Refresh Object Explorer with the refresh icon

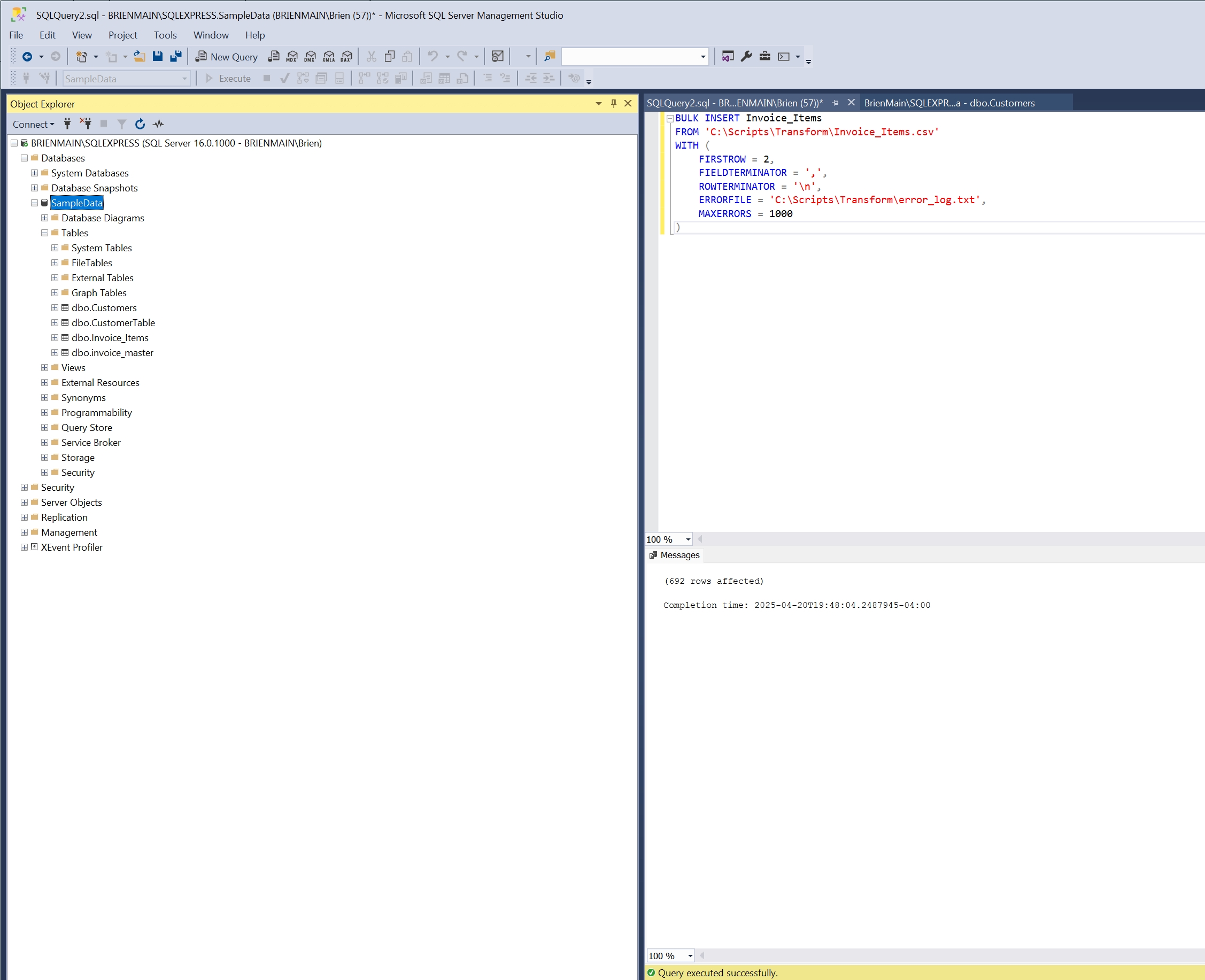[140, 124]
